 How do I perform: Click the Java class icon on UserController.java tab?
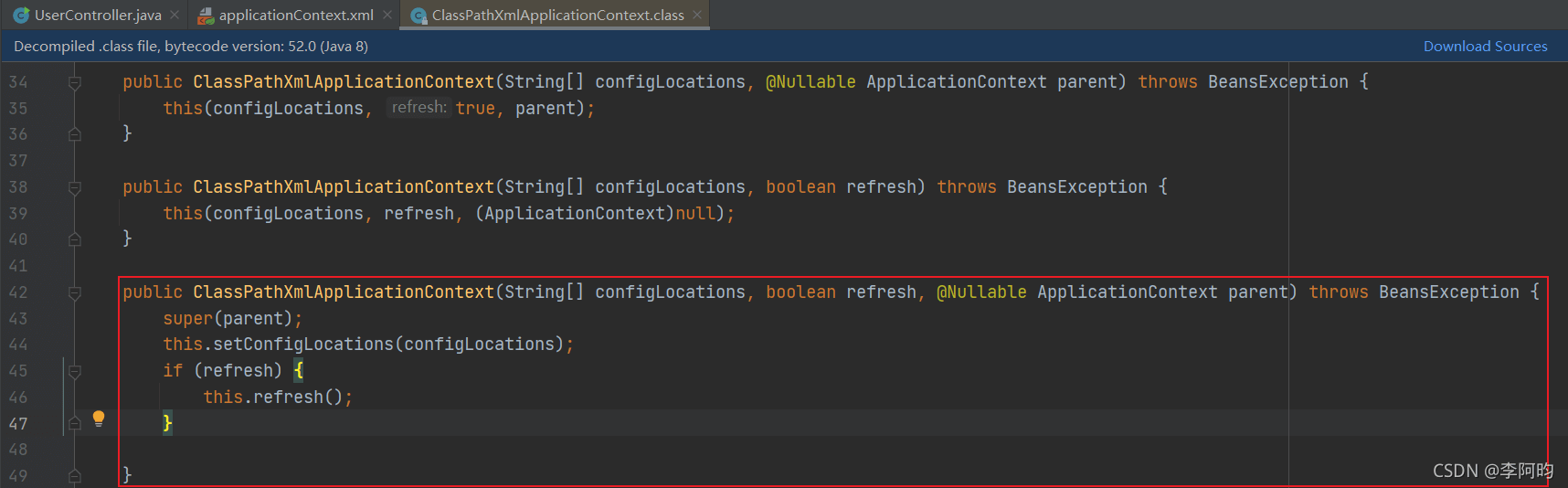tap(21, 16)
